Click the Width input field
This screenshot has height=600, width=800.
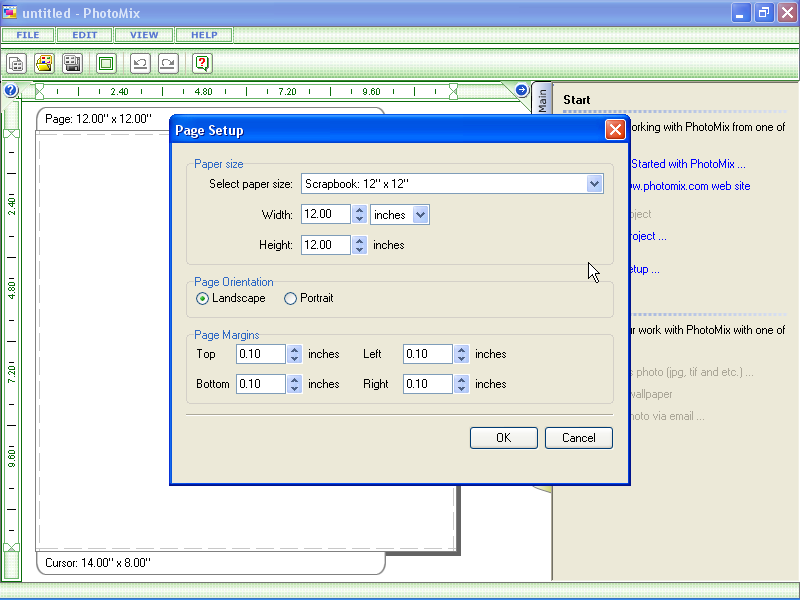click(326, 214)
